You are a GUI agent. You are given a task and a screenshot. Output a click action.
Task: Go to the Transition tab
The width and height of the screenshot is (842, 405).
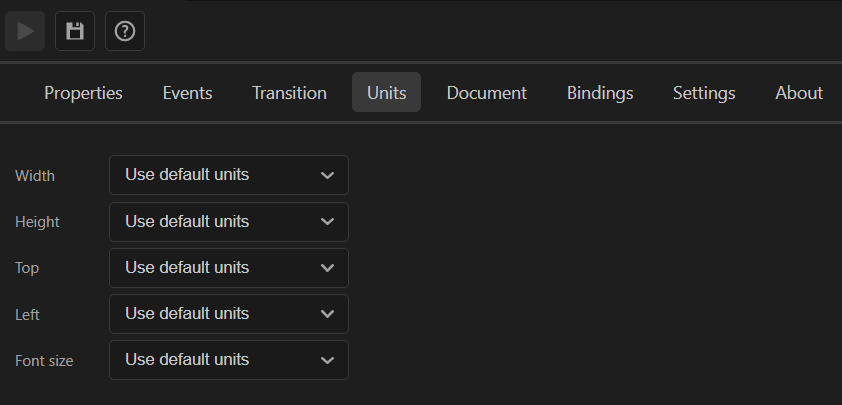pyautogui.click(x=289, y=92)
